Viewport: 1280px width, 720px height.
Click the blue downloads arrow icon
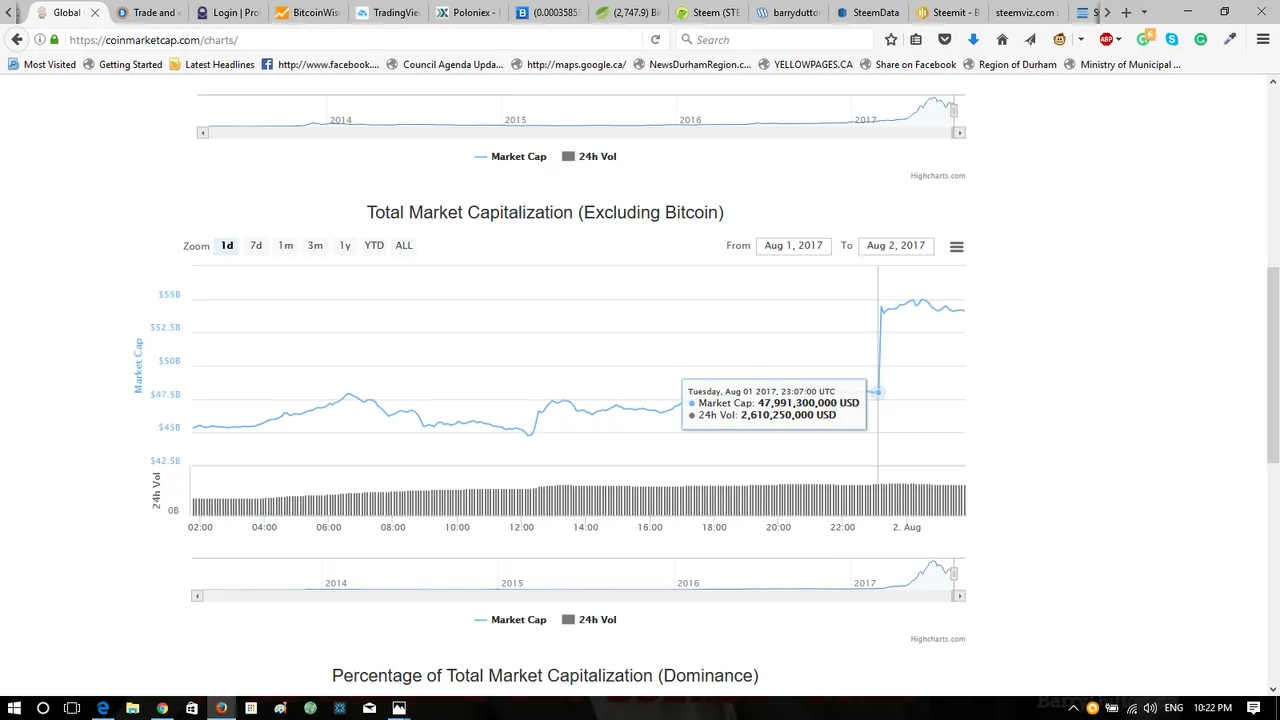click(973, 40)
